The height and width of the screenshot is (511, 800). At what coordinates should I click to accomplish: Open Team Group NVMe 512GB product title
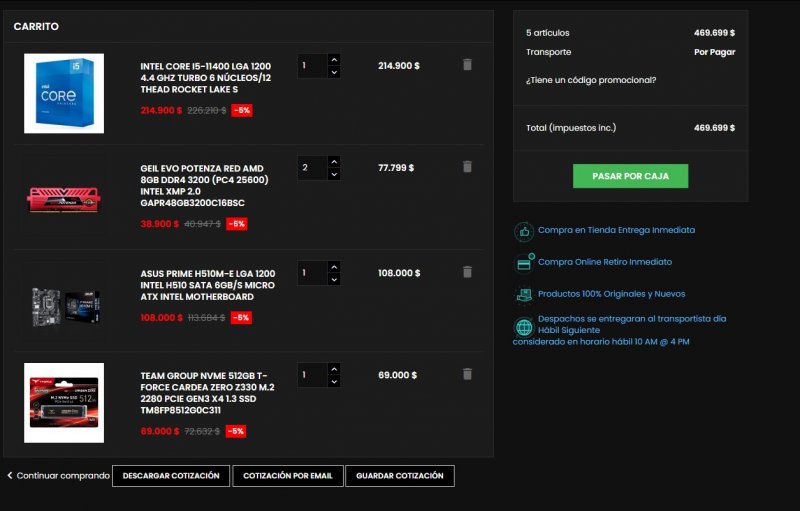click(x=207, y=393)
